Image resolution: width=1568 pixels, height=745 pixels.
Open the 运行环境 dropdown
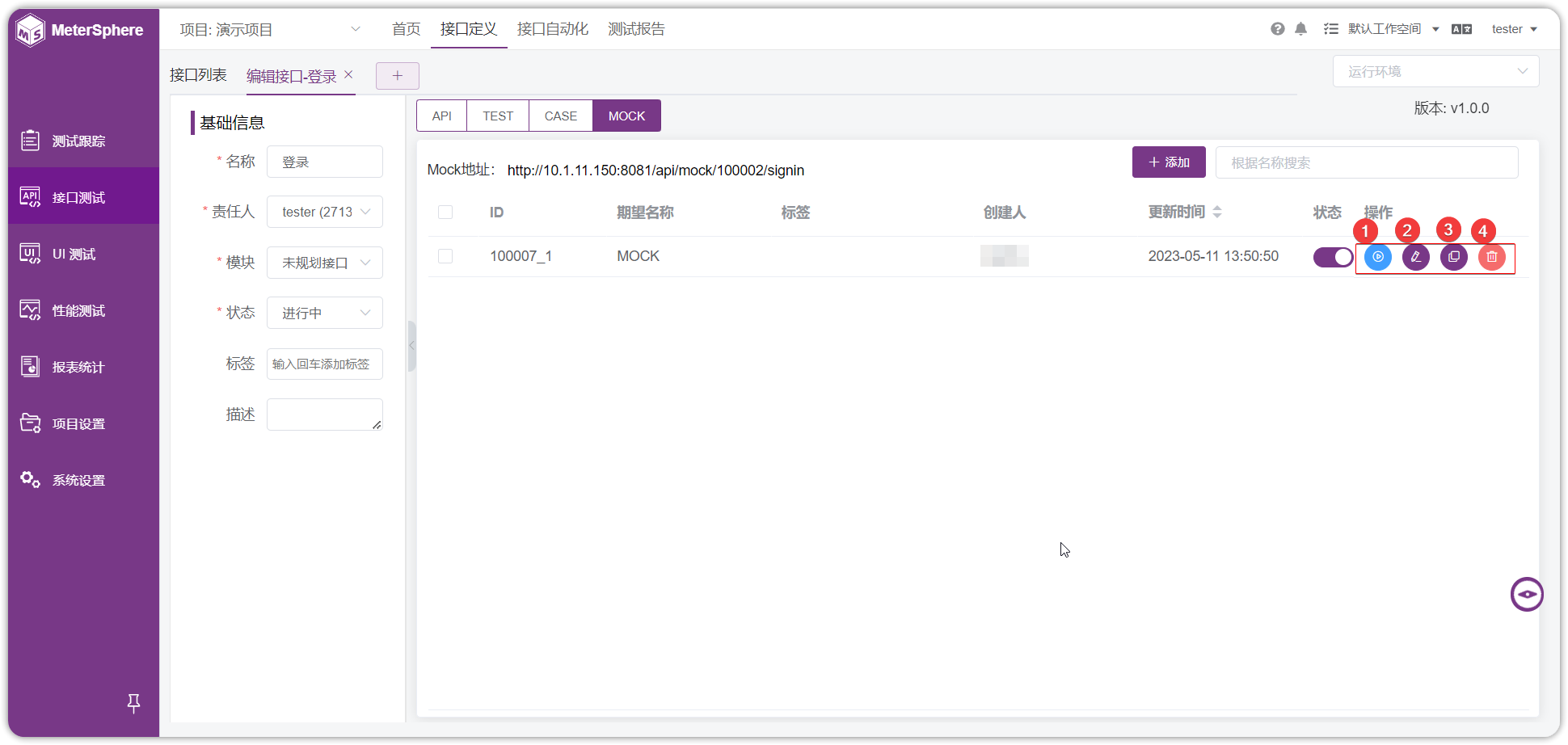1435,71
